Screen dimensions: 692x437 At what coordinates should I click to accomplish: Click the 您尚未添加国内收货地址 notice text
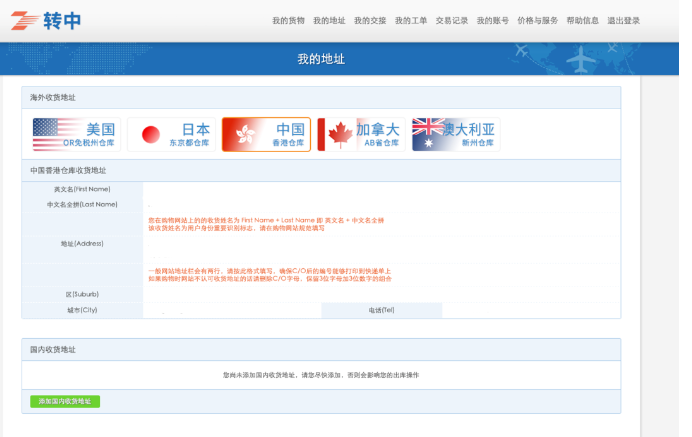[x=321, y=375]
